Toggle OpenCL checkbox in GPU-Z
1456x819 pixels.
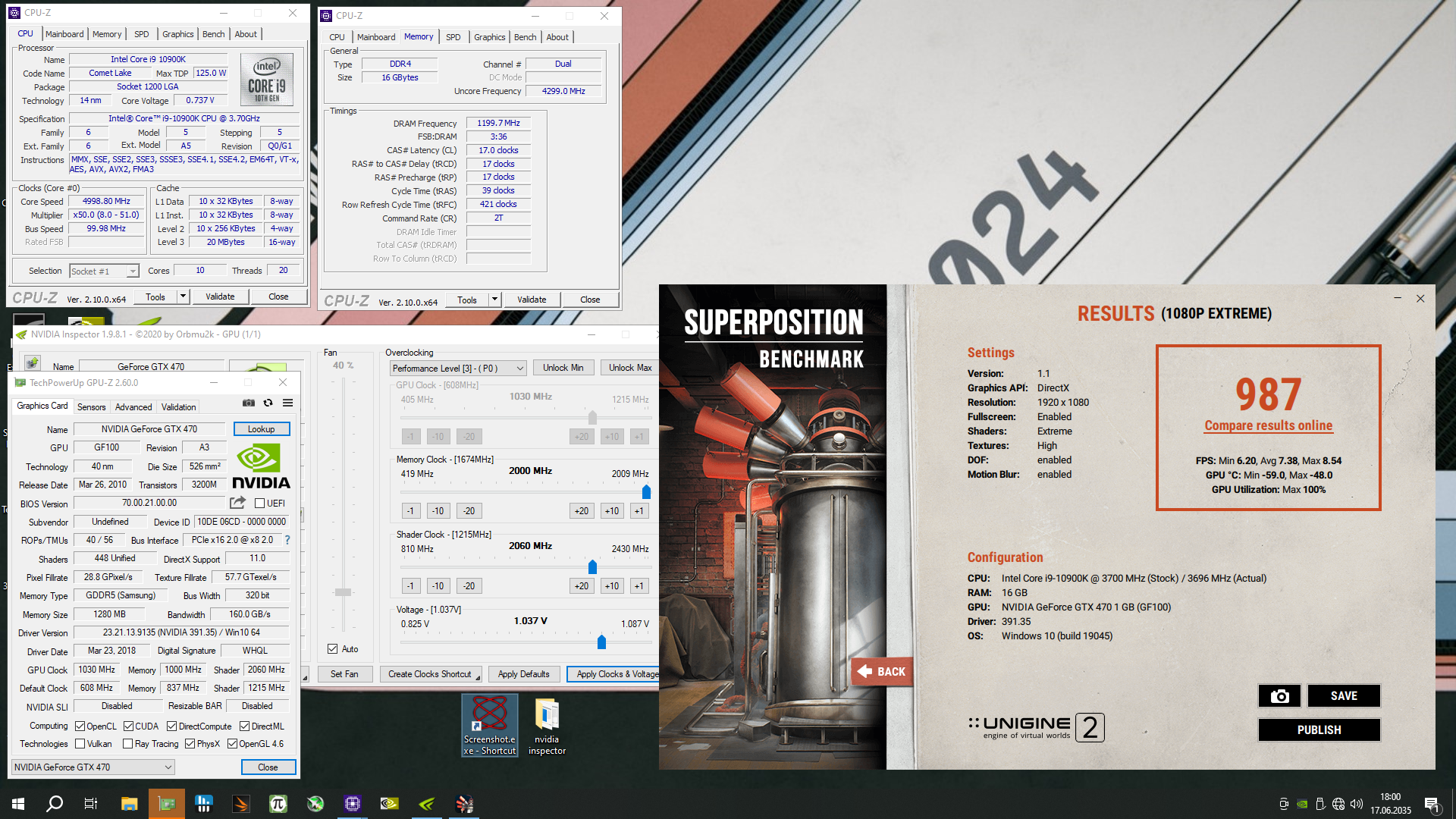click(80, 726)
